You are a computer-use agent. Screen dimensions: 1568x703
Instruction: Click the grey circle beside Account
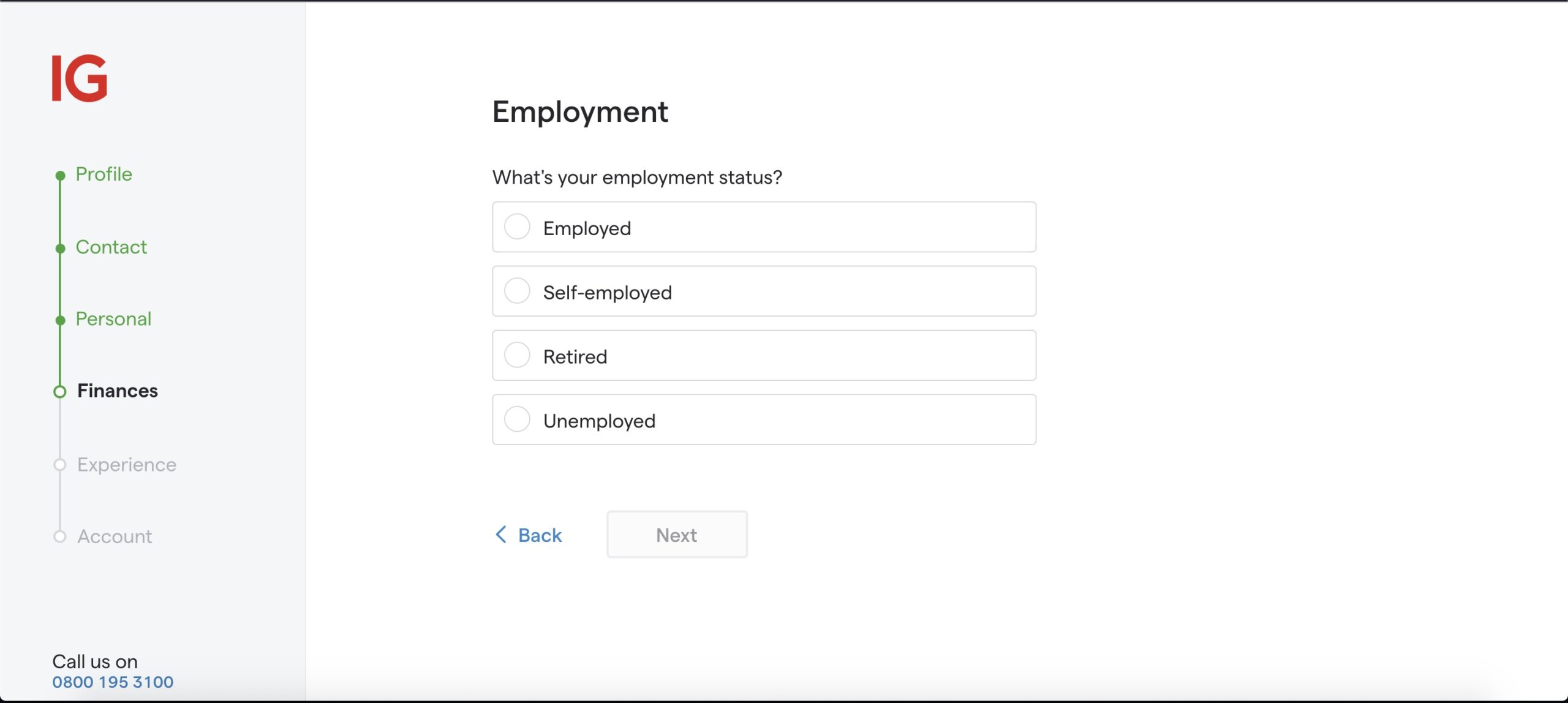coord(60,537)
